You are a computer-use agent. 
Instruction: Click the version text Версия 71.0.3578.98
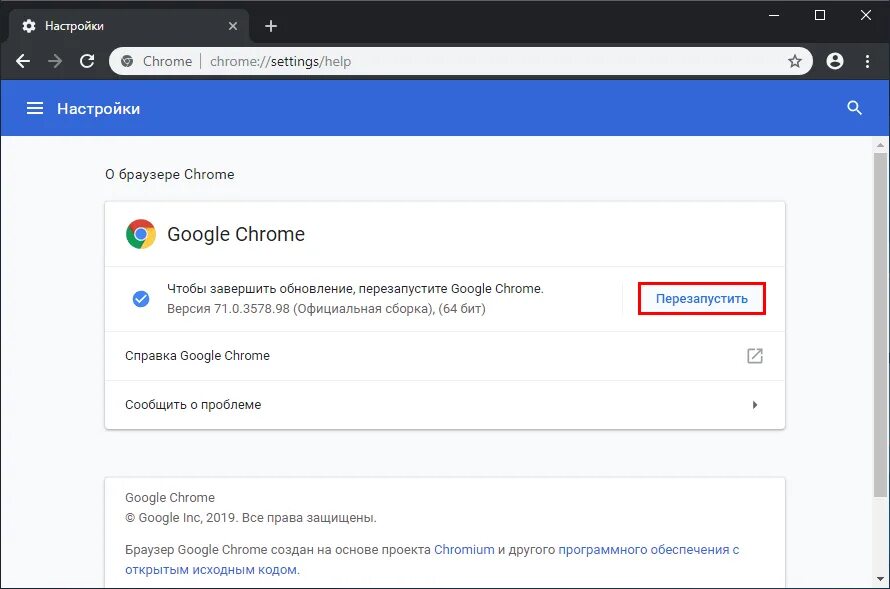[228, 309]
